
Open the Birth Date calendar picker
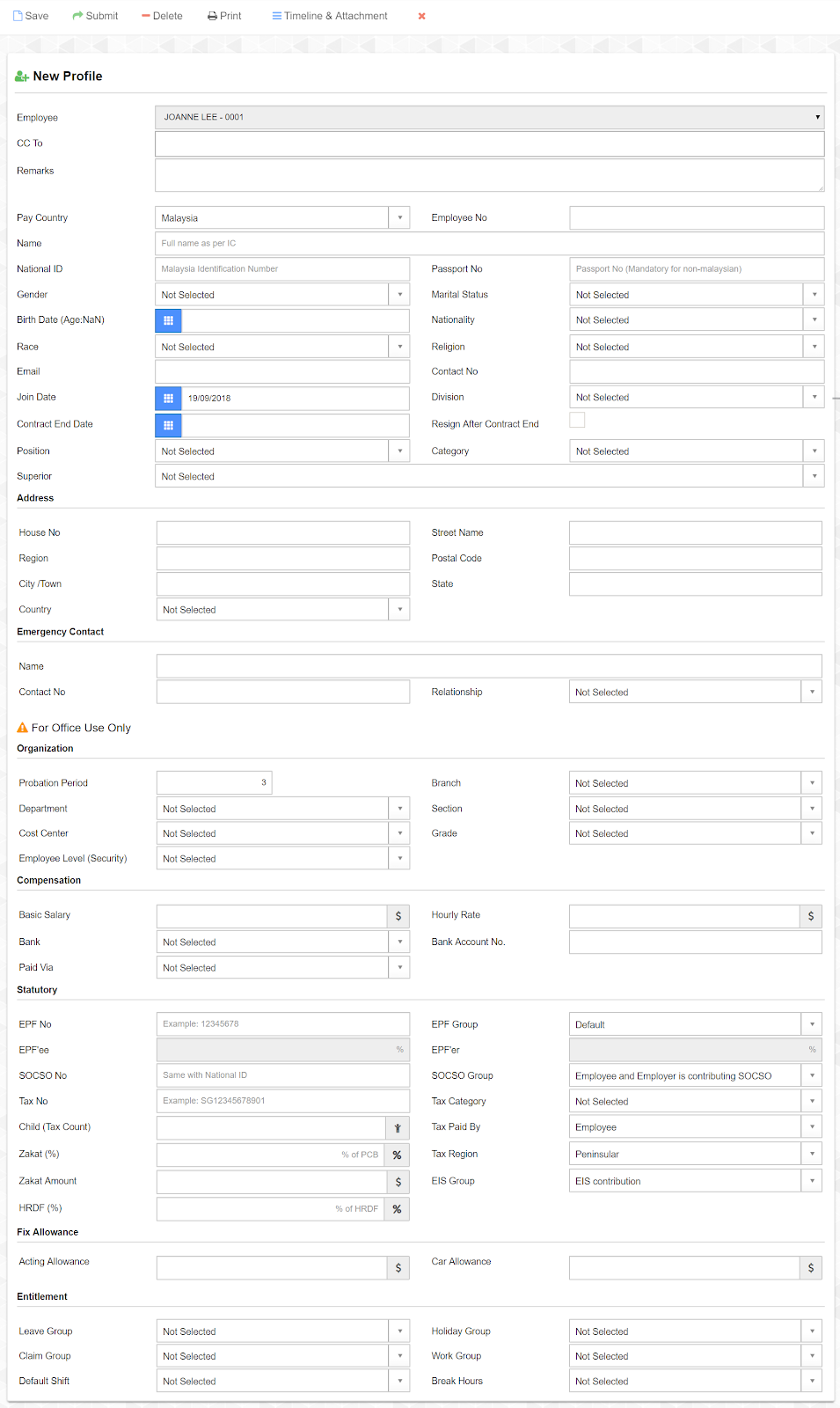click(x=168, y=321)
